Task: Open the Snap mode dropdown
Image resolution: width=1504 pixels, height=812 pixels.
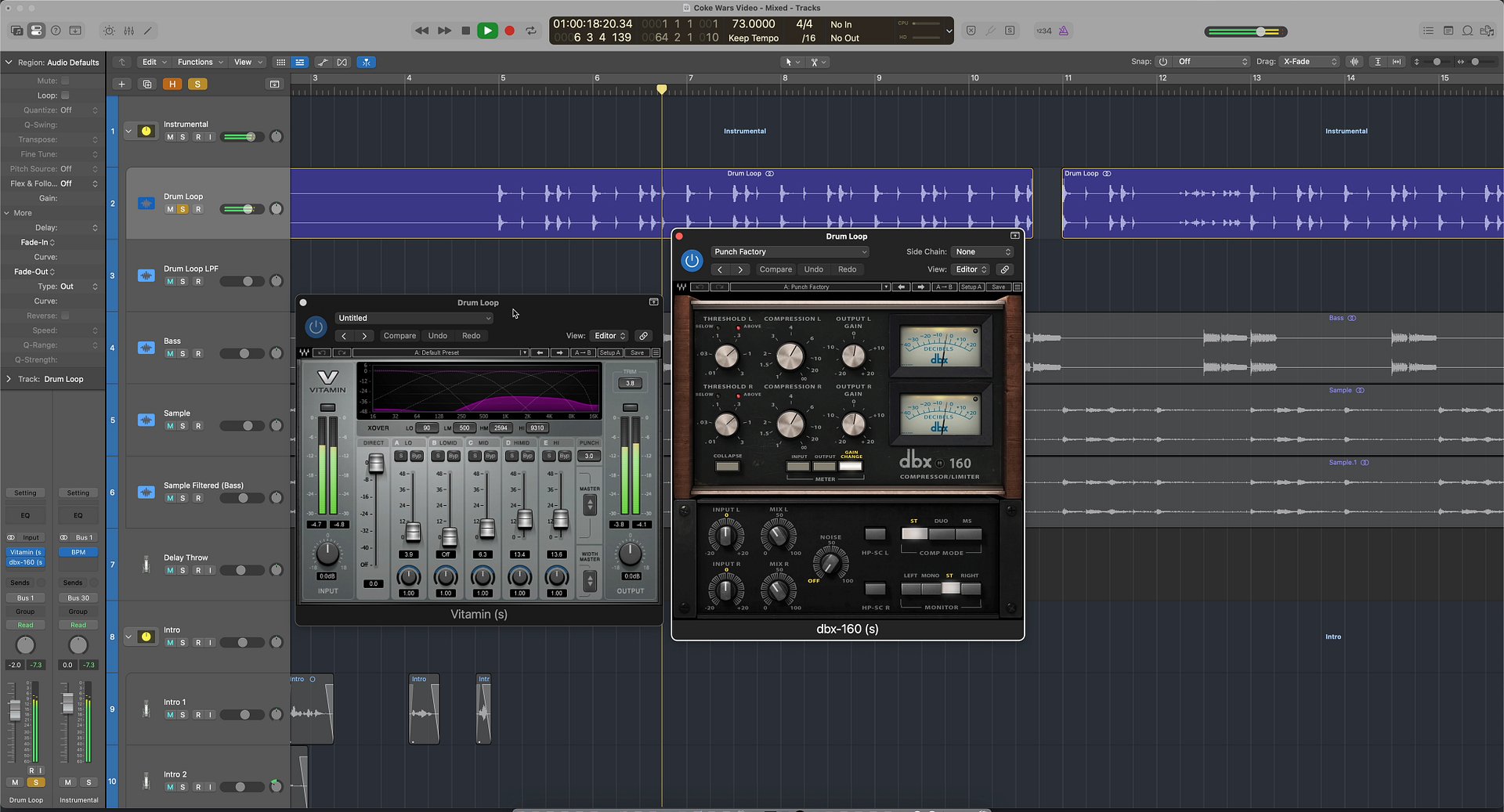Action: coord(1212,61)
